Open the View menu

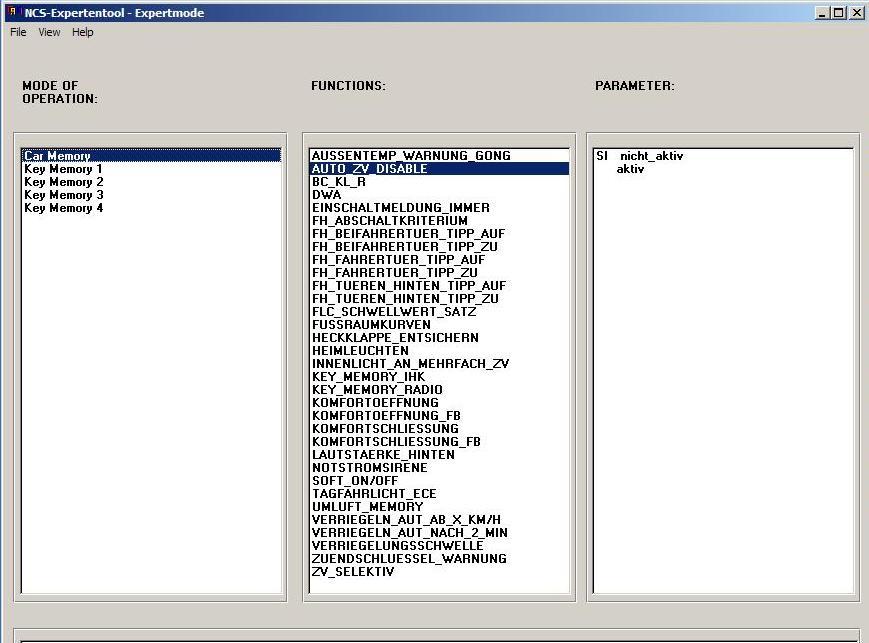click(49, 32)
